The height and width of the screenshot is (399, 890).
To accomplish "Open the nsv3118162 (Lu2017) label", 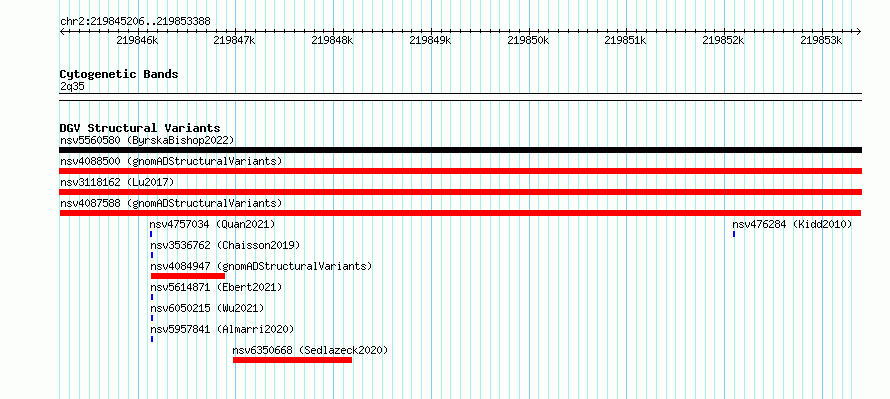I will (117, 182).
